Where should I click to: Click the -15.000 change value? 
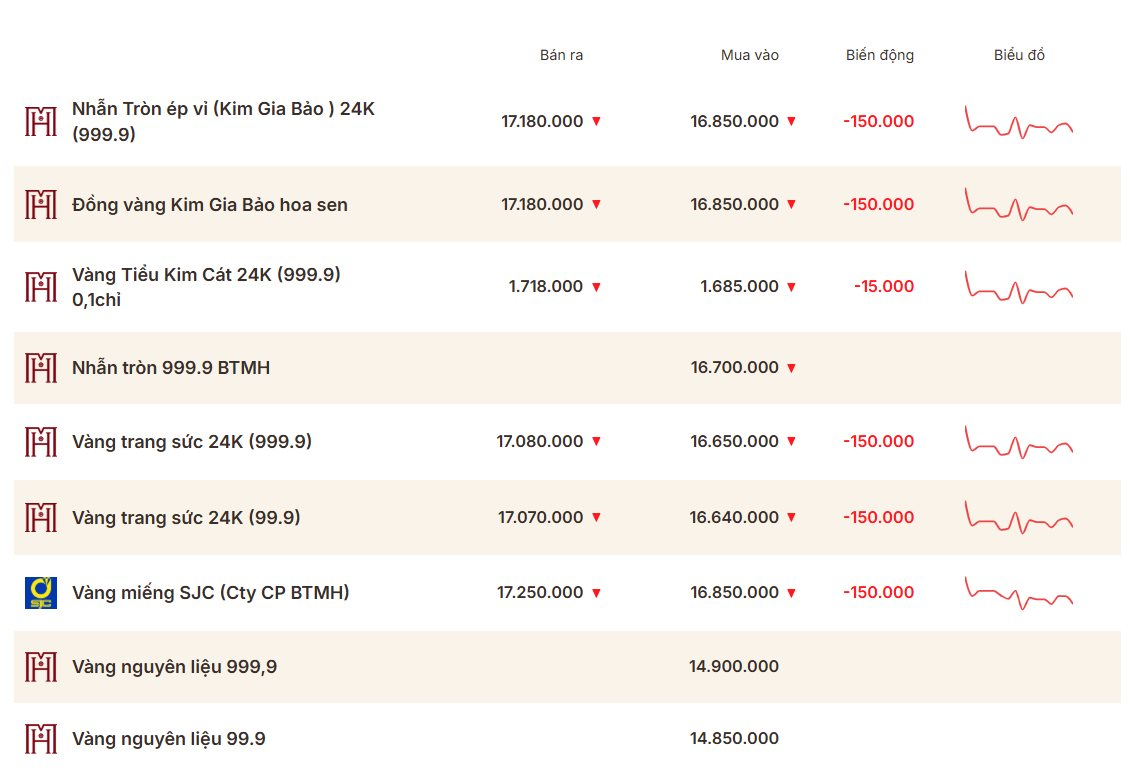(883, 287)
